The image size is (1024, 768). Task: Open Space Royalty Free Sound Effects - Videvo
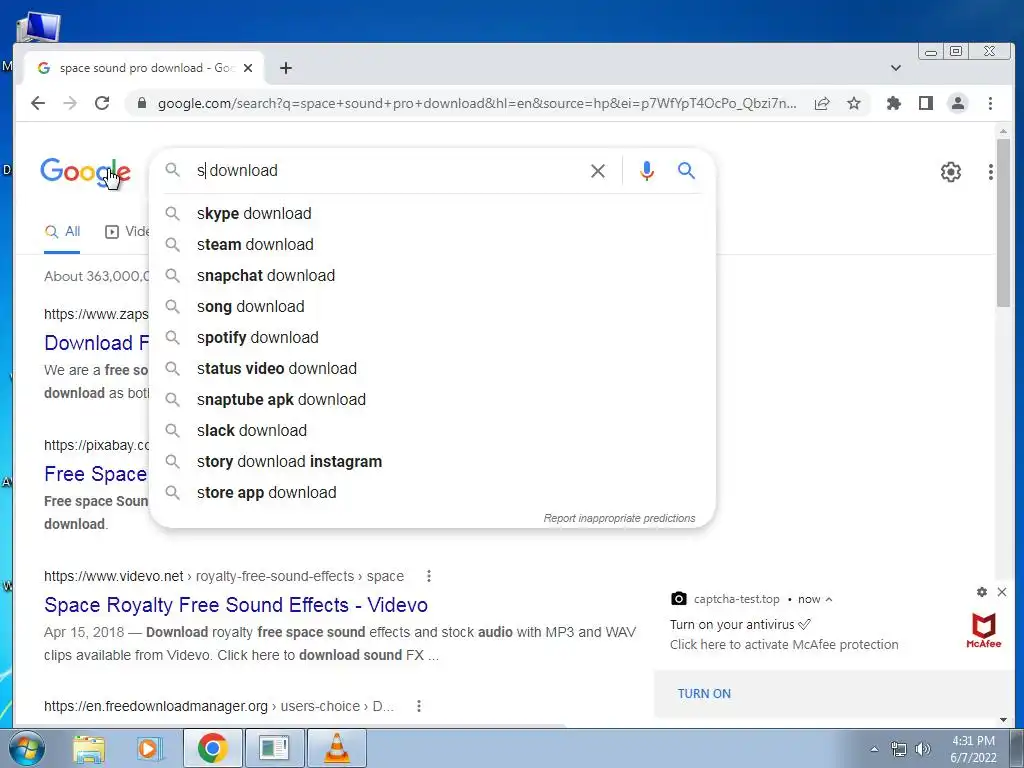tap(236, 605)
